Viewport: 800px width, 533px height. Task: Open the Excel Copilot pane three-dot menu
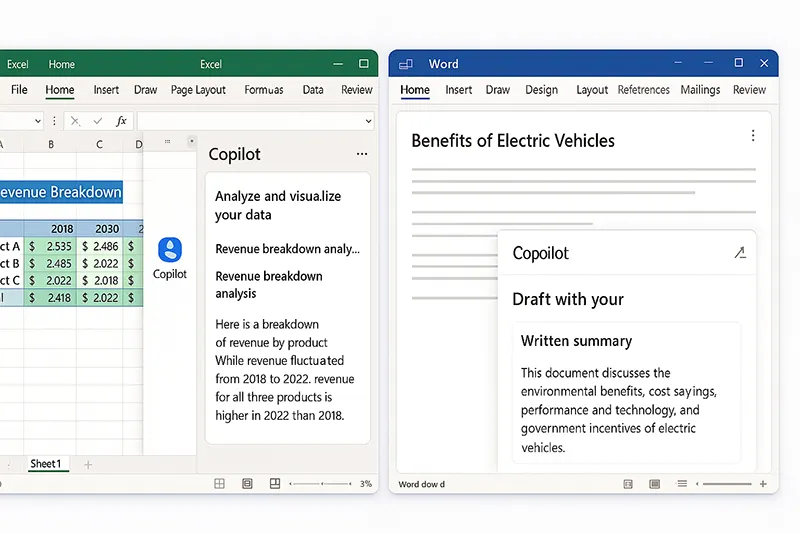click(x=361, y=155)
